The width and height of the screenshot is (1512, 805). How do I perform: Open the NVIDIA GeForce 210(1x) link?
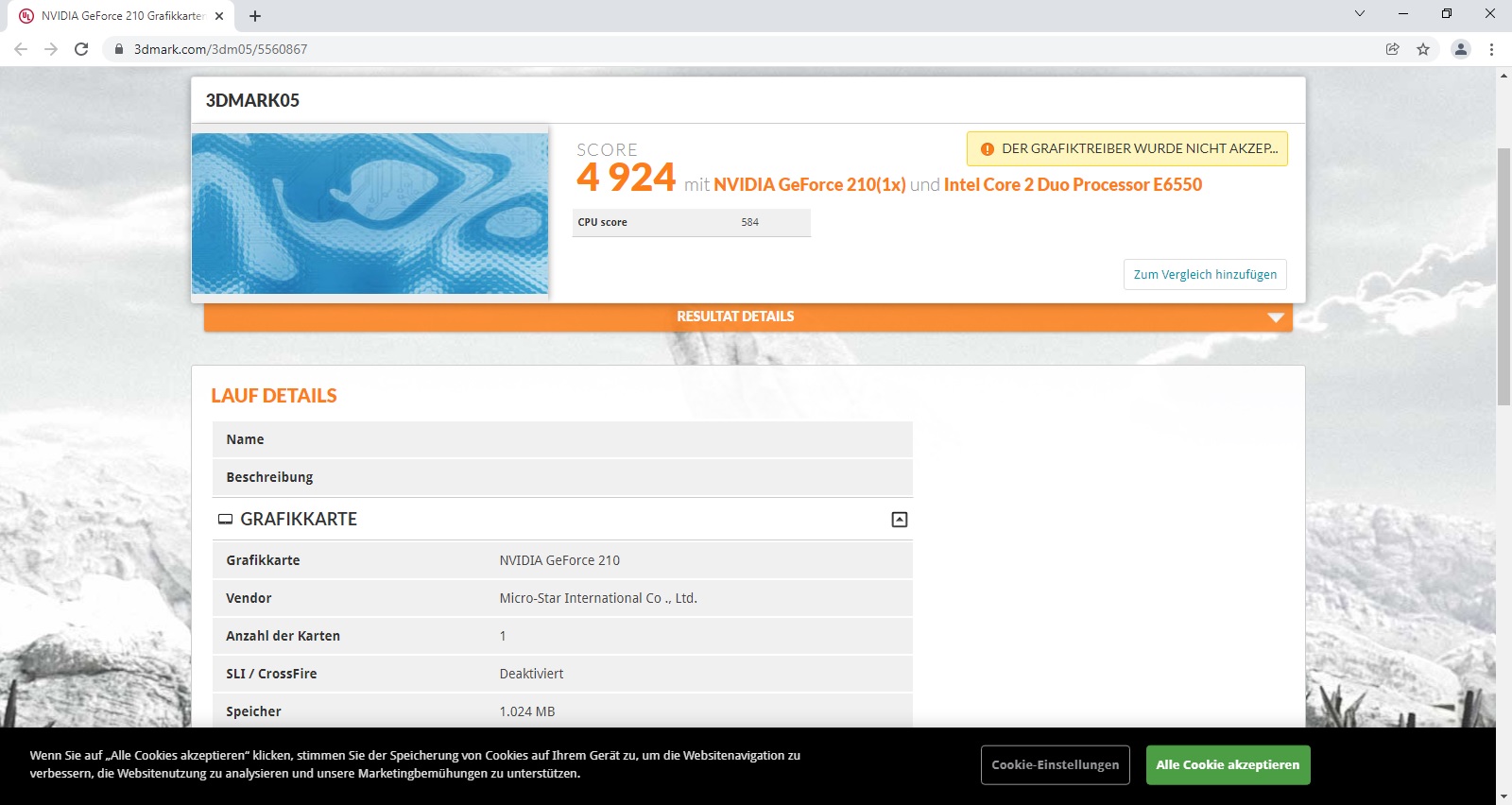pyautogui.click(x=809, y=184)
